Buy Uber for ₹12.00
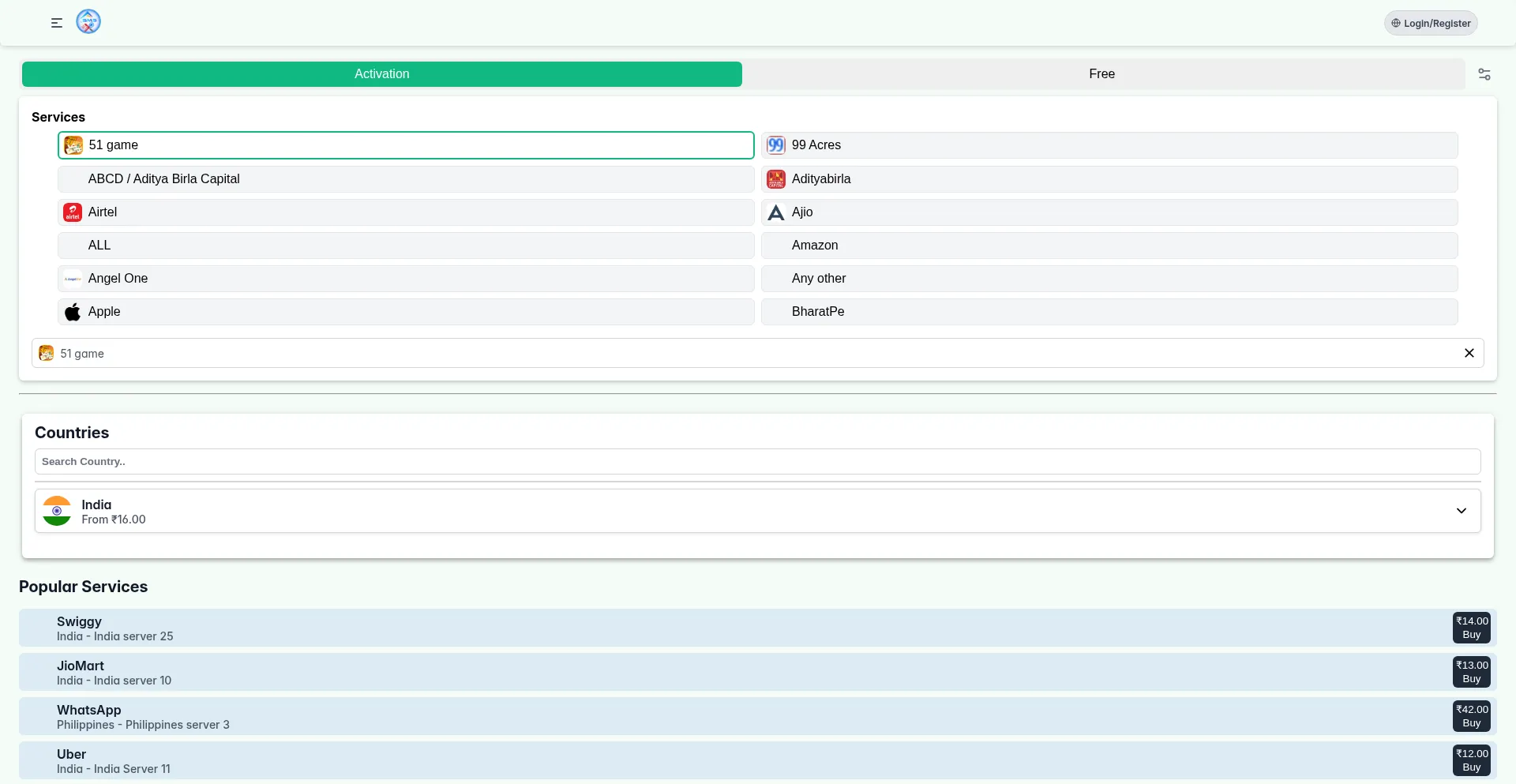Viewport: 1516px width, 784px height. click(x=1472, y=760)
